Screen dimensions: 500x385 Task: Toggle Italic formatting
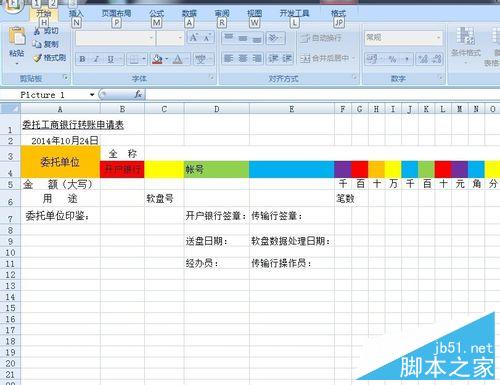[x=96, y=59]
